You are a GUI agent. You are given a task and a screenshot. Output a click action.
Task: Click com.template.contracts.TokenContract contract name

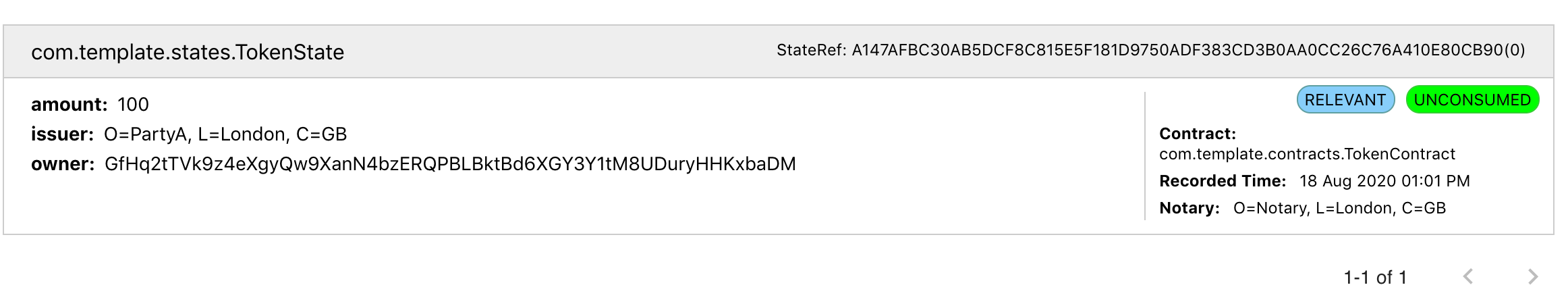1307,154
